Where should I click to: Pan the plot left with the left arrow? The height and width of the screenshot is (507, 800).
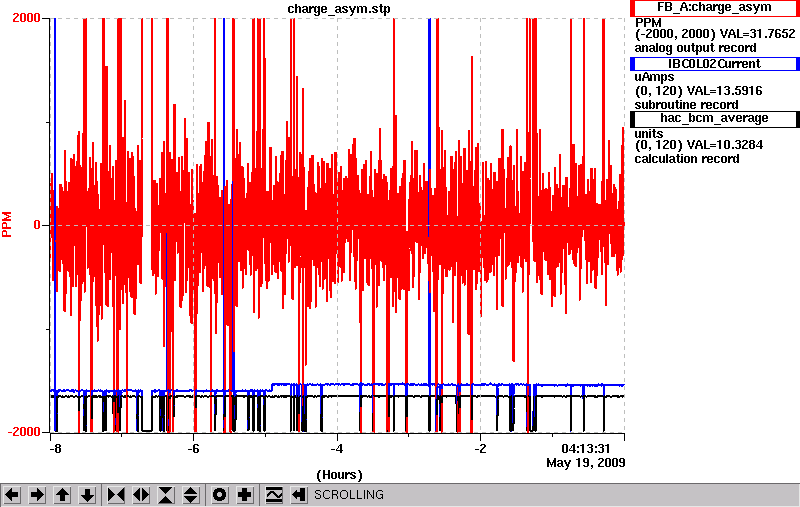click(x=12, y=495)
